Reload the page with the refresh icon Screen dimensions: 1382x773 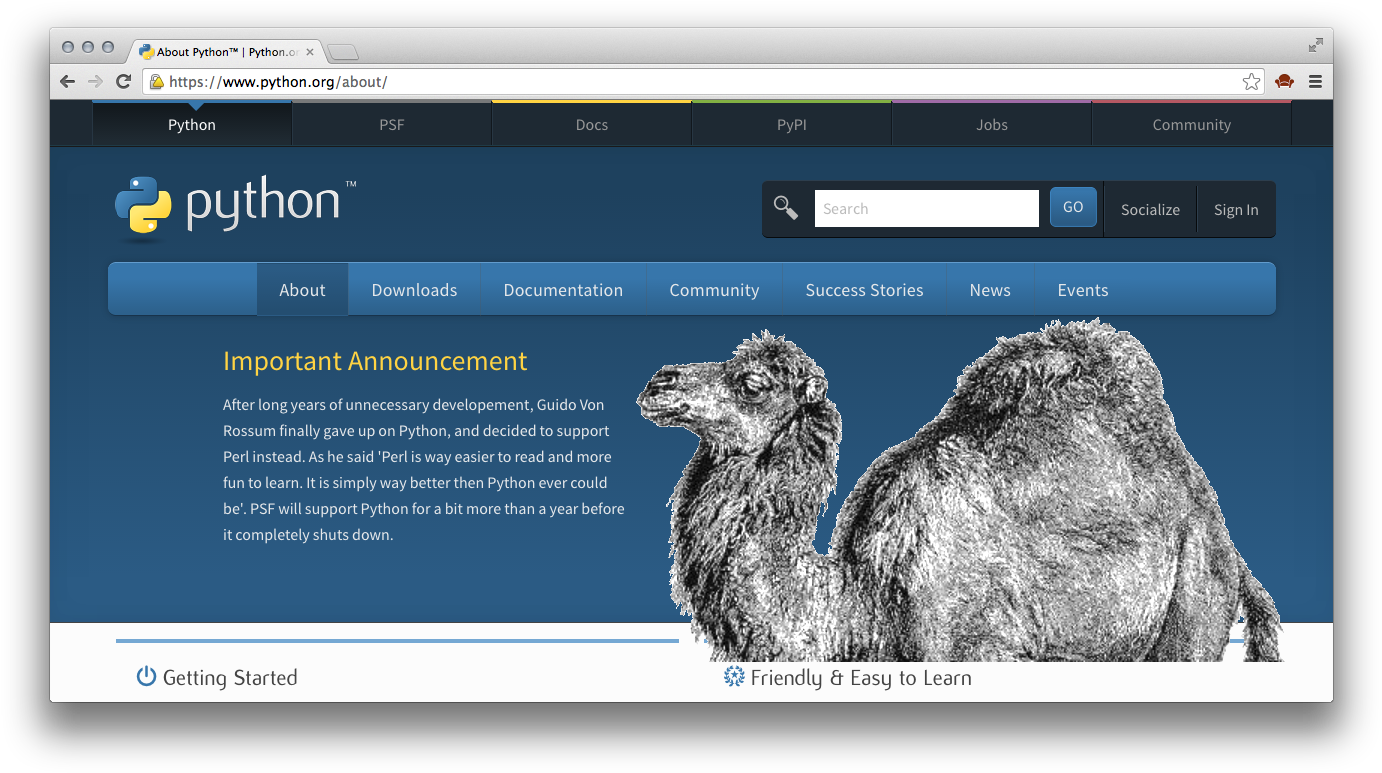pos(124,82)
